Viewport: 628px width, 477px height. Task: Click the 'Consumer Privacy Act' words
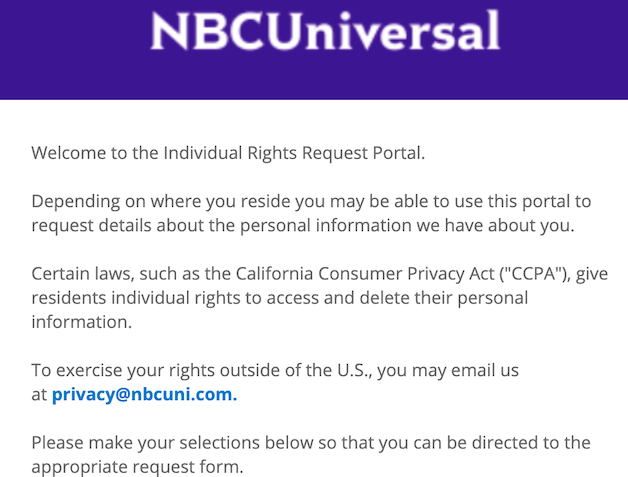click(x=407, y=274)
